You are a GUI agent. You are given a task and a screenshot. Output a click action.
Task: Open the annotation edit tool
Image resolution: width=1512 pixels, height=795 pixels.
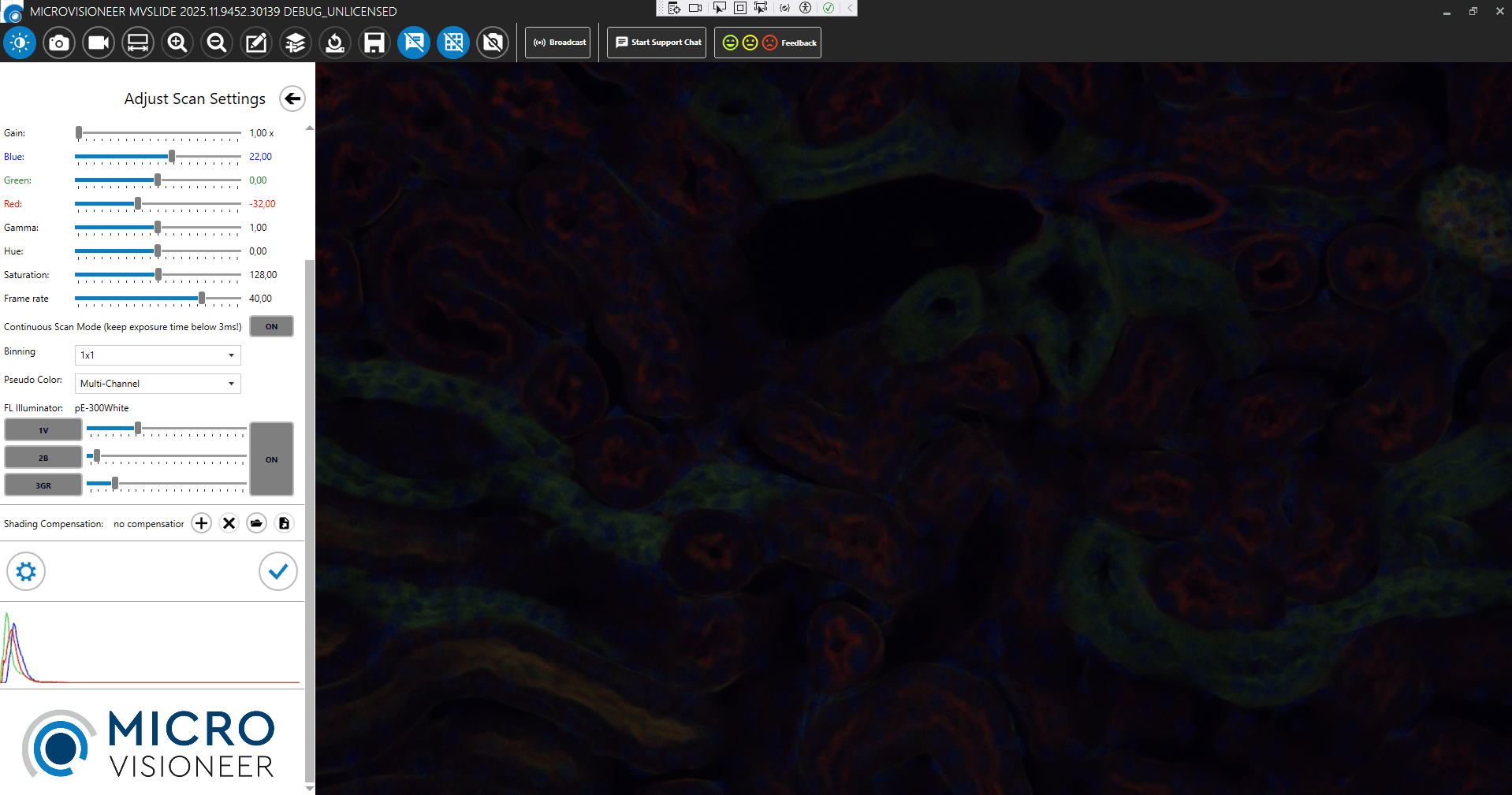[255, 43]
